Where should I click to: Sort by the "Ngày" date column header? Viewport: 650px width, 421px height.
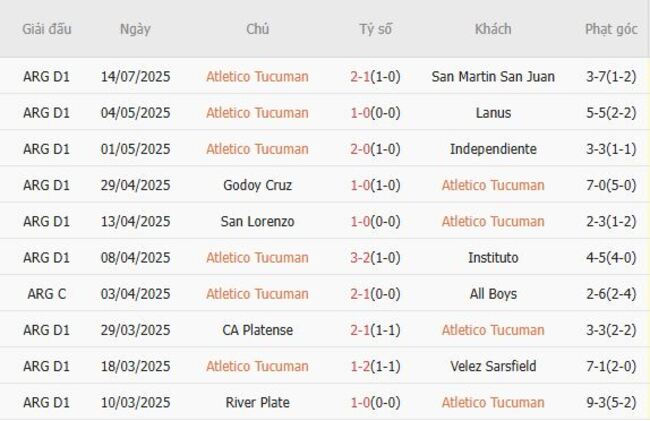[x=135, y=29]
